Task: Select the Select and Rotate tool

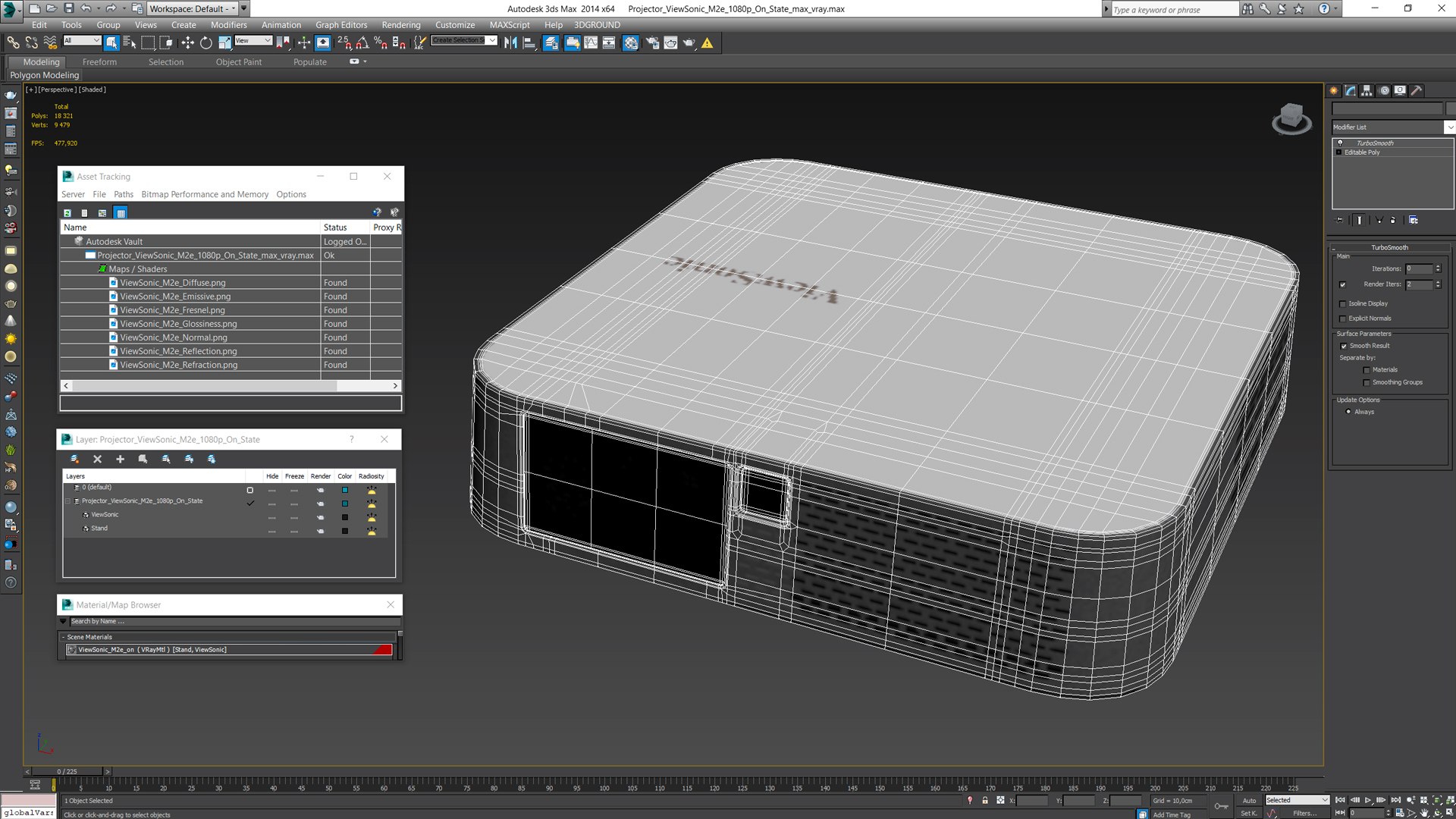Action: pyautogui.click(x=206, y=43)
